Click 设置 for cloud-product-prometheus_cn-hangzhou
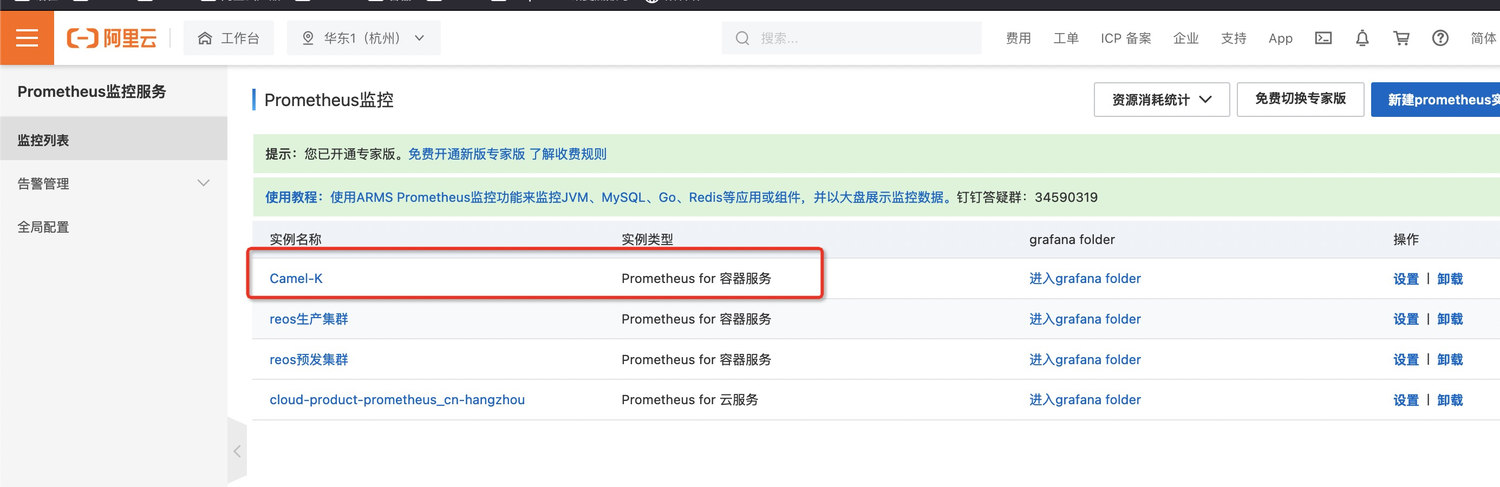The height and width of the screenshot is (487, 1500). click(1406, 399)
